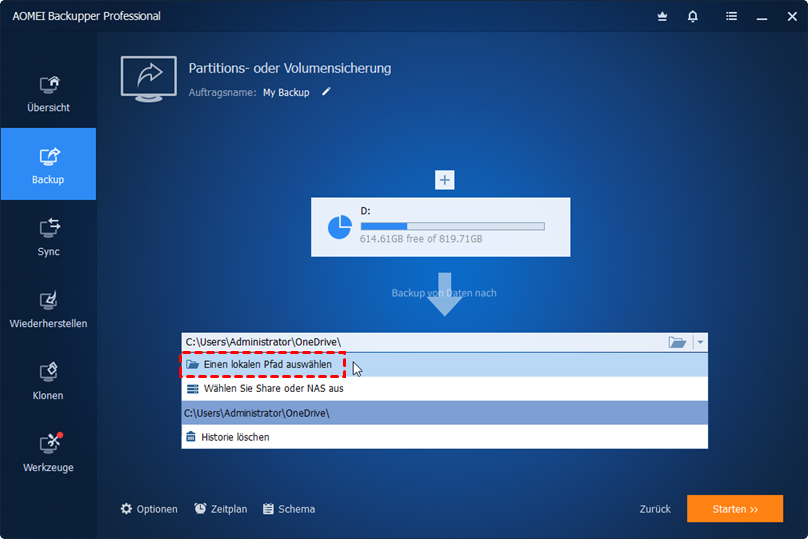
Task: Click the D: drive usage bar
Action: (452, 226)
